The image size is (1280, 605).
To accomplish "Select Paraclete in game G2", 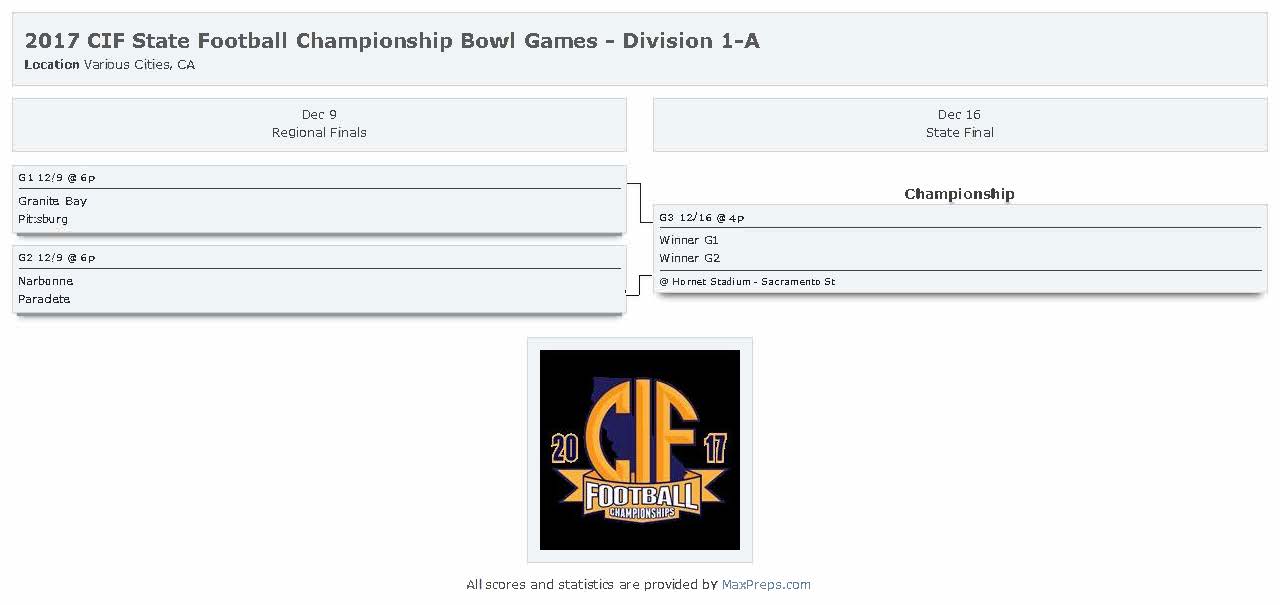I will [x=44, y=299].
